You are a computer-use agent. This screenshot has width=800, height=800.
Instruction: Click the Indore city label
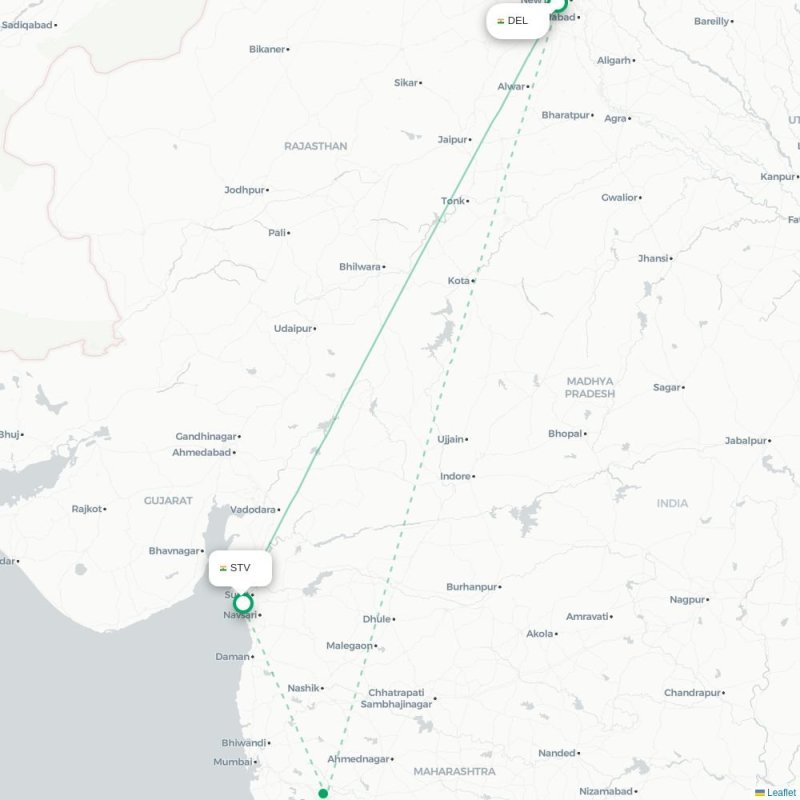455,476
